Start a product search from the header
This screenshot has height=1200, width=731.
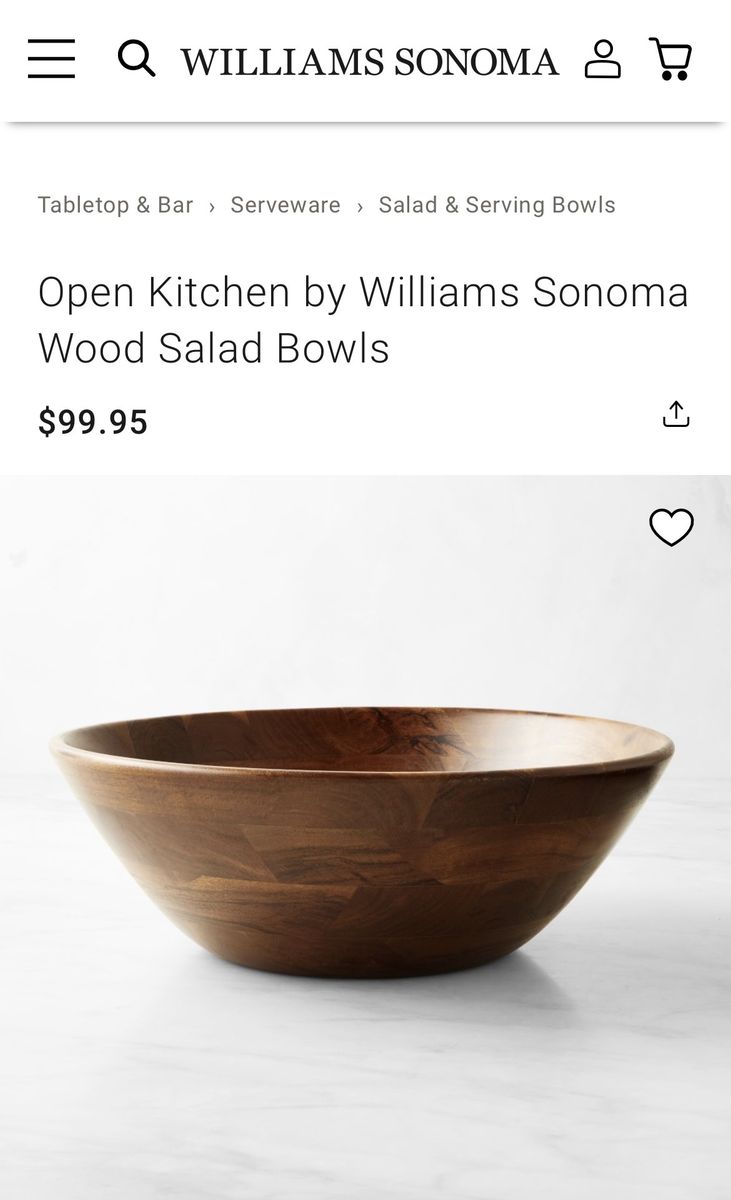[136, 59]
